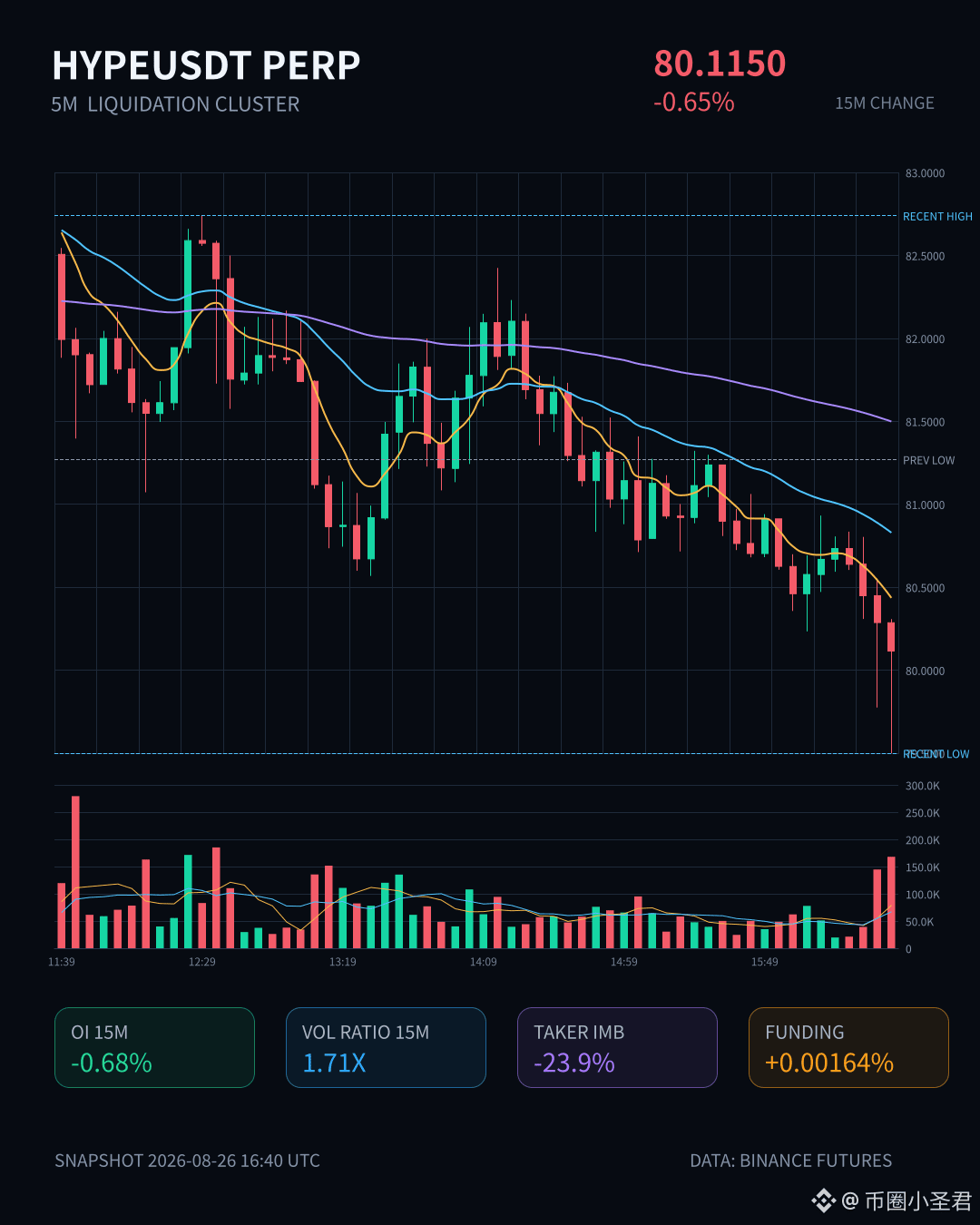Select the 81.5000 price axis label
This screenshot has height=1225, width=980.
pos(925,422)
